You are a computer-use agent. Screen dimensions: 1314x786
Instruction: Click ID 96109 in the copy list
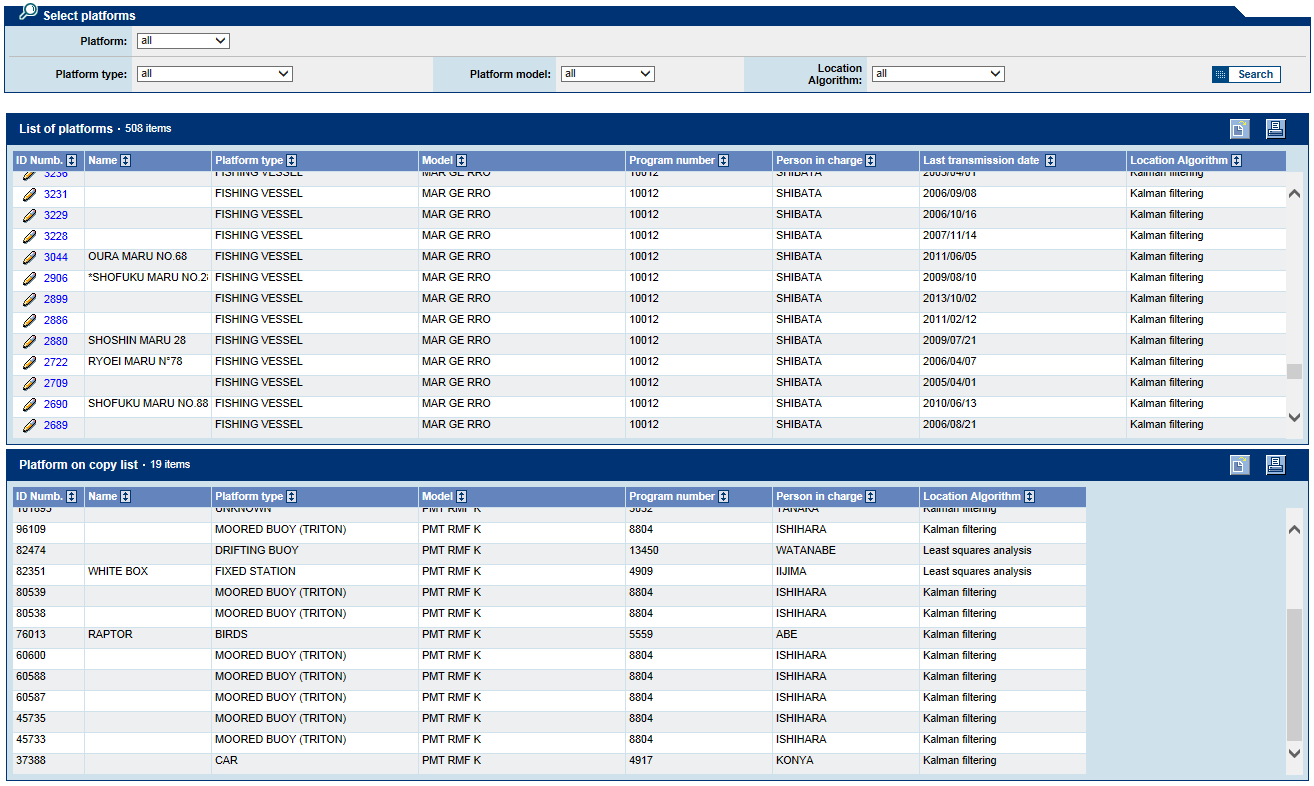[x=30, y=530]
